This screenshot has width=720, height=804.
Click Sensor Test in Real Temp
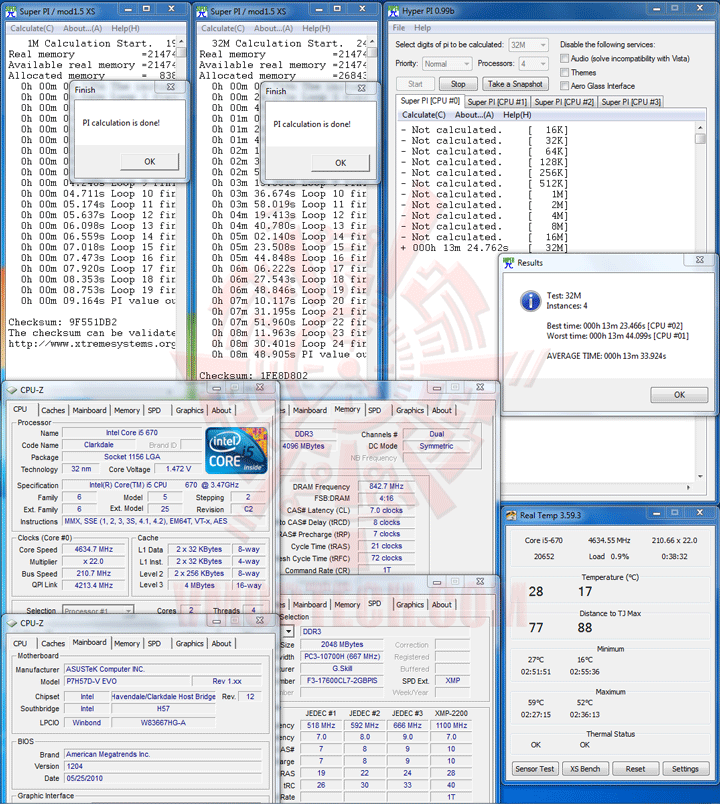[534, 769]
